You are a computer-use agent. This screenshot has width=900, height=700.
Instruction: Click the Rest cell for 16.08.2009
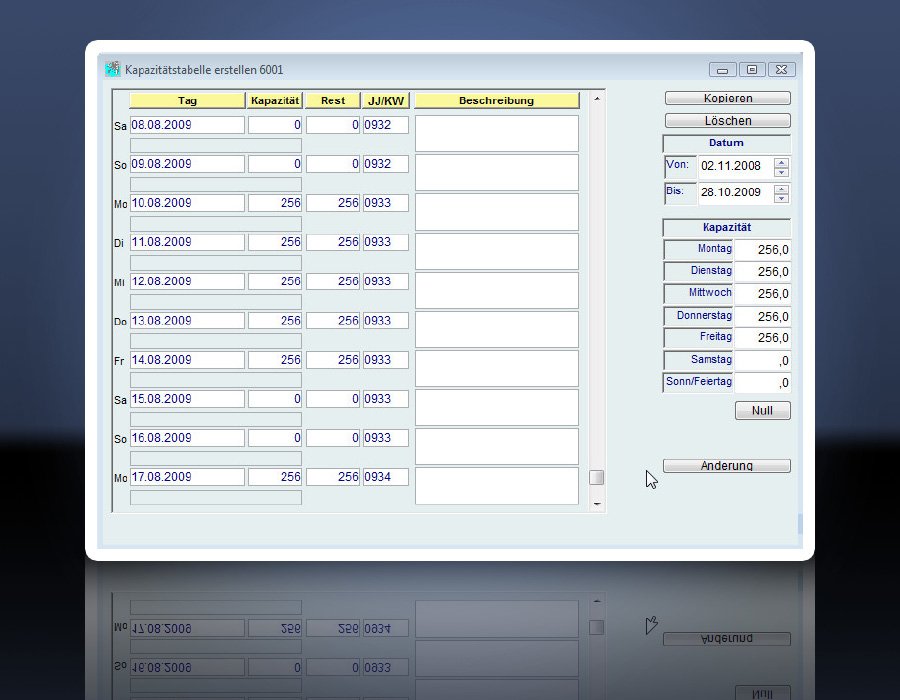[x=333, y=437]
